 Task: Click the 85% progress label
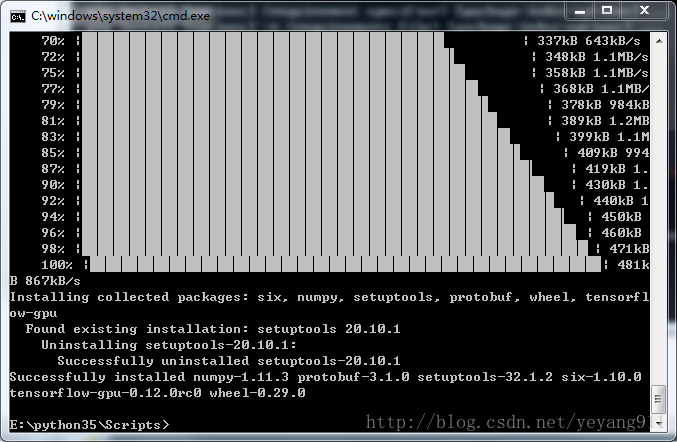point(53,152)
